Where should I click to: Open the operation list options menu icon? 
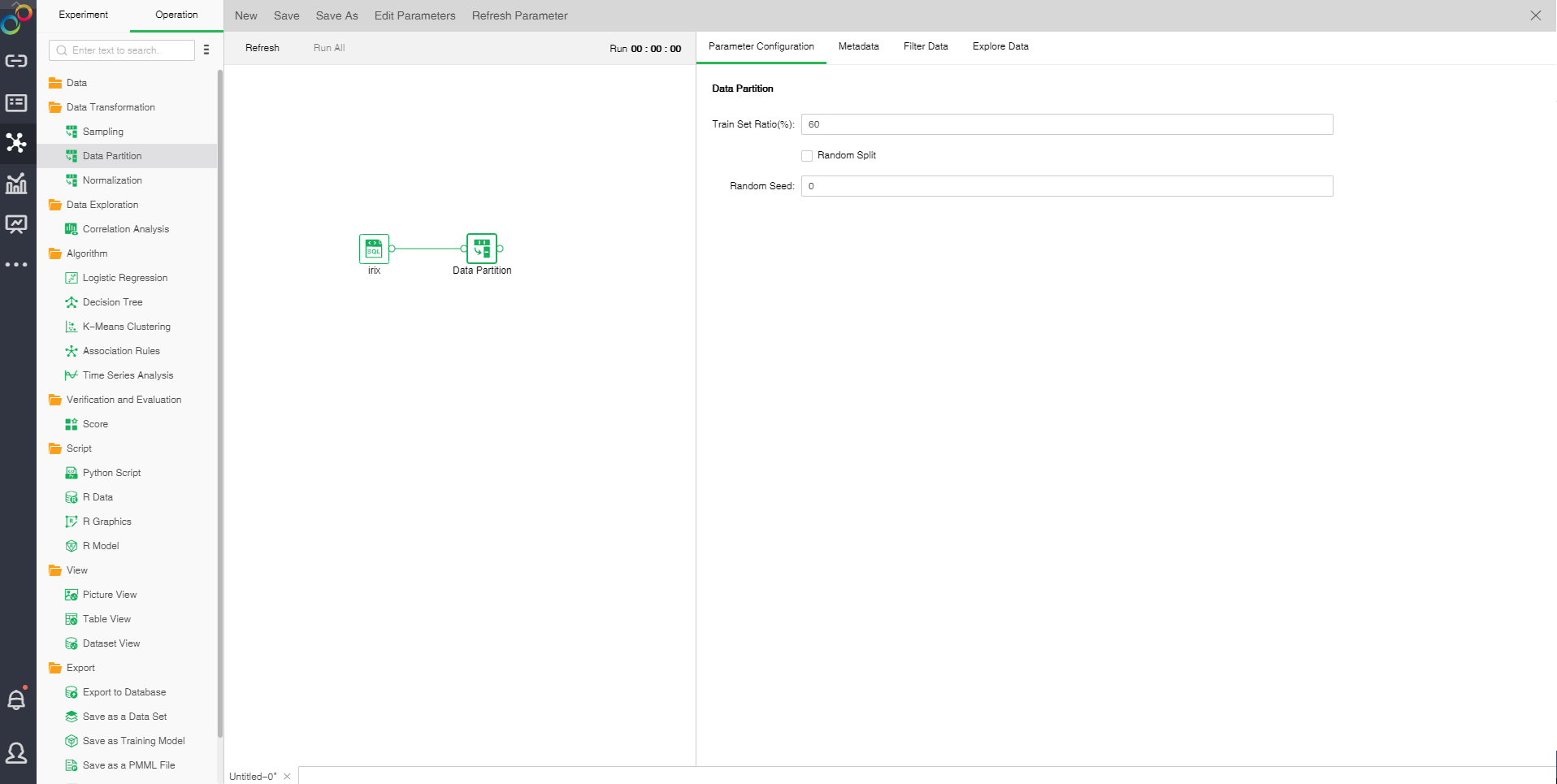[206, 50]
